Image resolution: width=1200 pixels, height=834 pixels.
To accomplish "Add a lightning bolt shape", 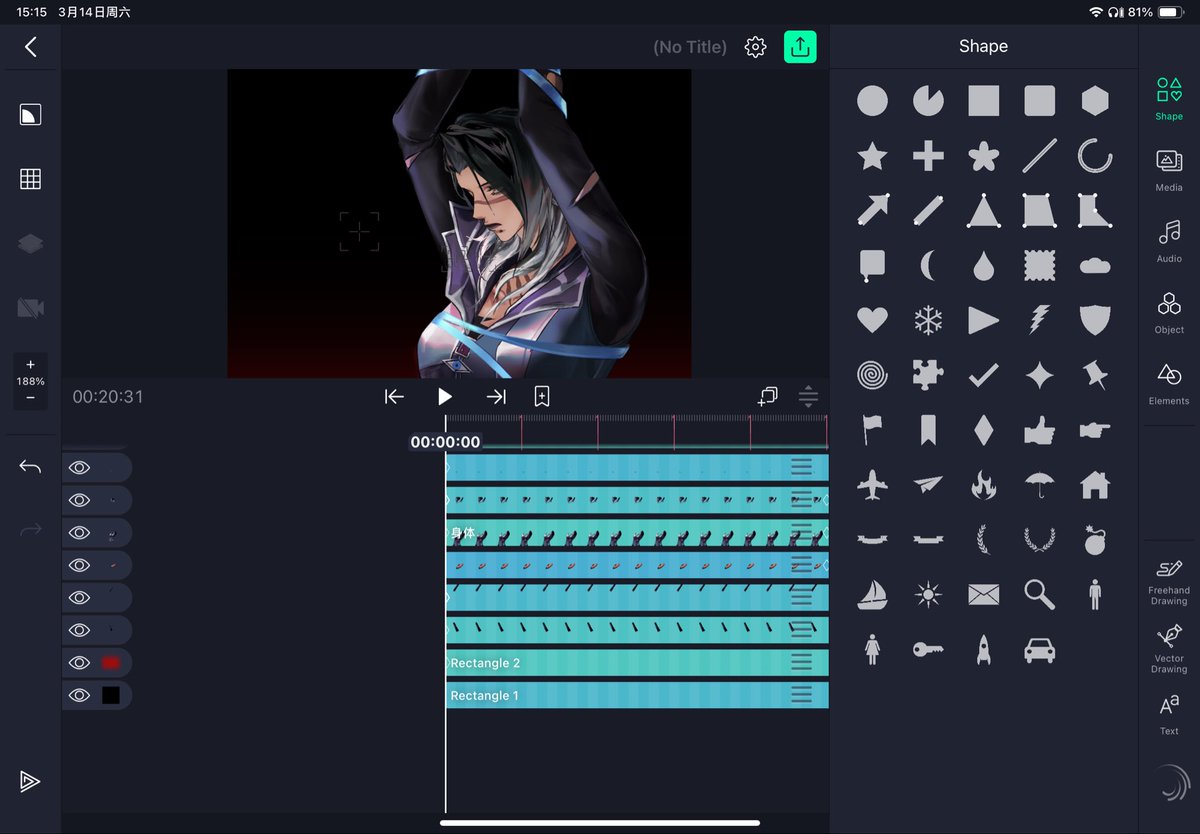I will coord(1040,320).
